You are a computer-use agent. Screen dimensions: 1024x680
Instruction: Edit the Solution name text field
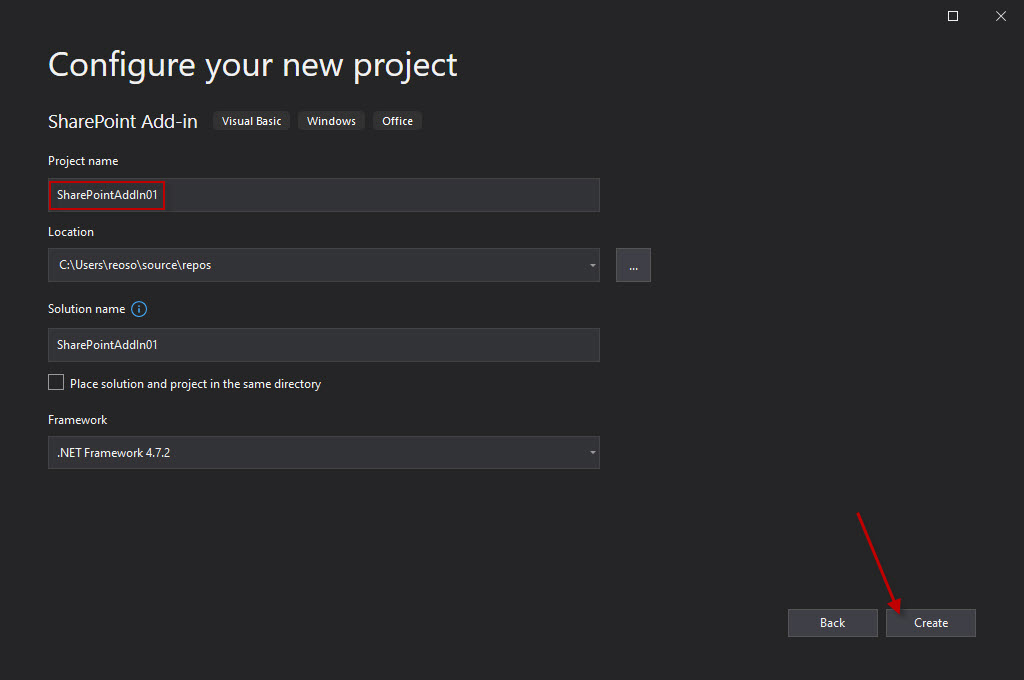point(324,345)
